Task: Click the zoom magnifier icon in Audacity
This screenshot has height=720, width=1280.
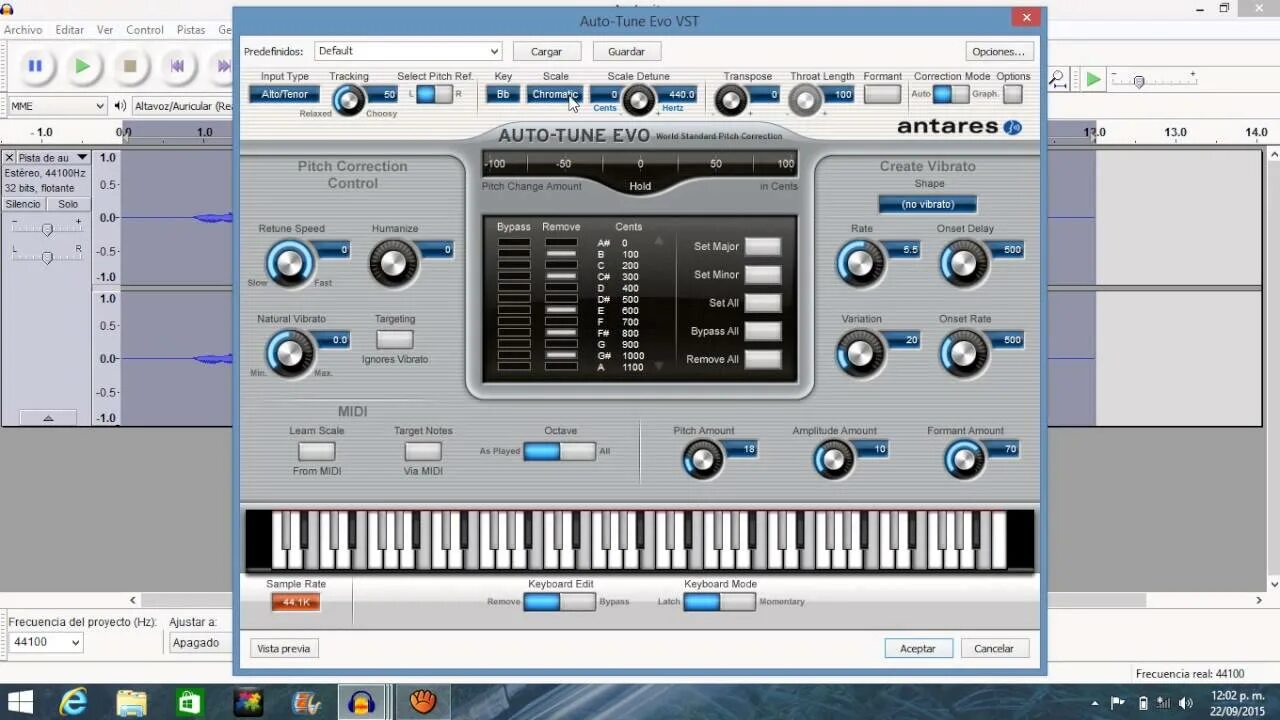Action: click(1058, 79)
